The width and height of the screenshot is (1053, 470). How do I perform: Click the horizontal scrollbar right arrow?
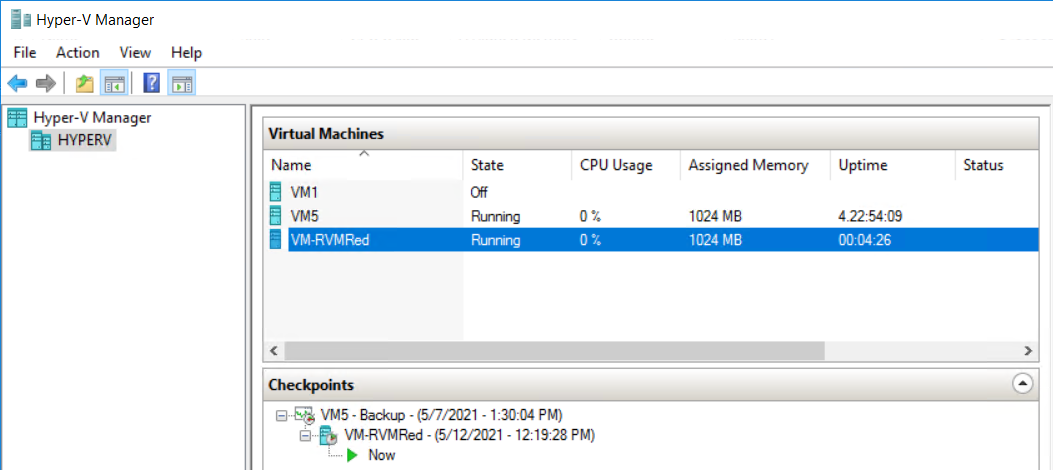pyautogui.click(x=1028, y=350)
